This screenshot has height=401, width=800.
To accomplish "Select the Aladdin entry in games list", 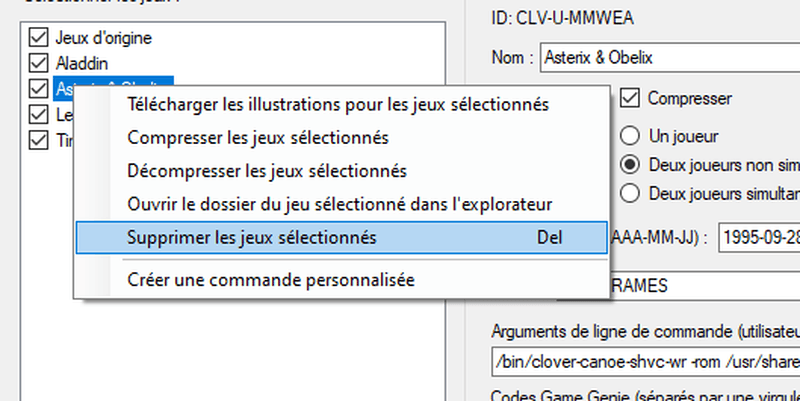I will point(82,63).
